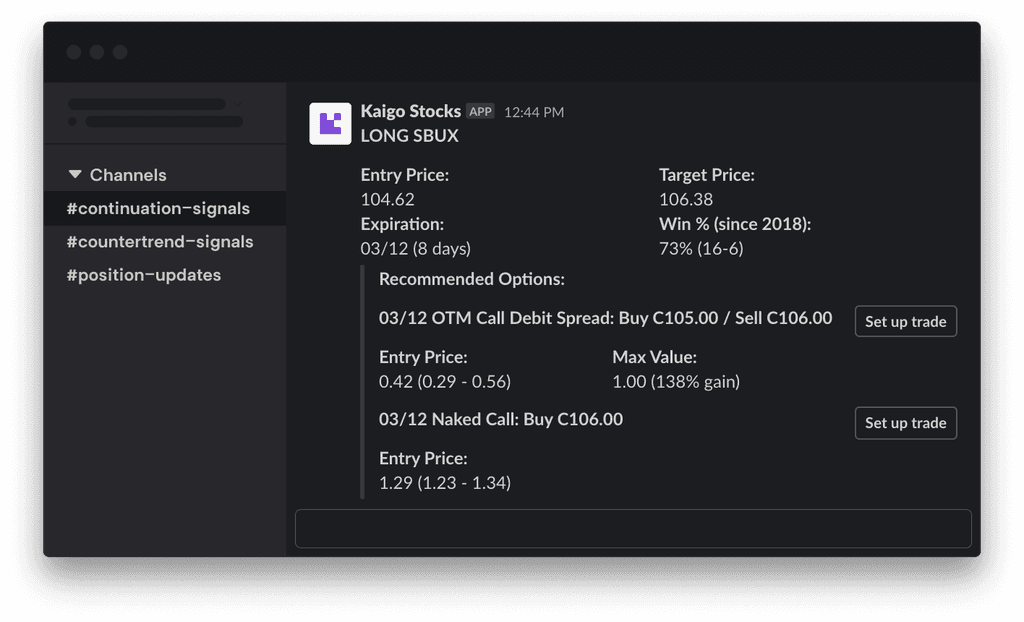Open the Kaigo Stocks sender name

(x=410, y=111)
